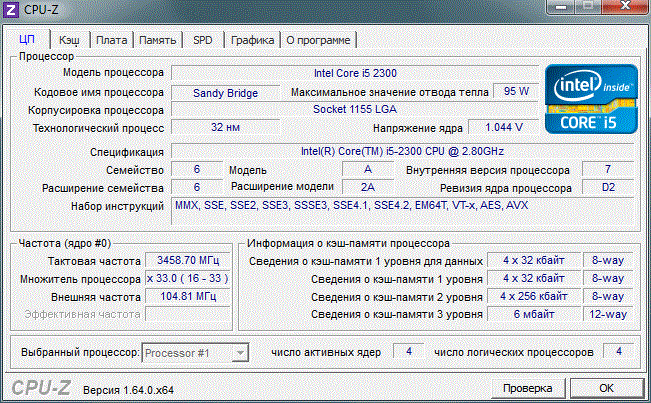The image size is (651, 403).
Task: Select the 3458.70 МГц clock speed value
Action: (x=187, y=259)
